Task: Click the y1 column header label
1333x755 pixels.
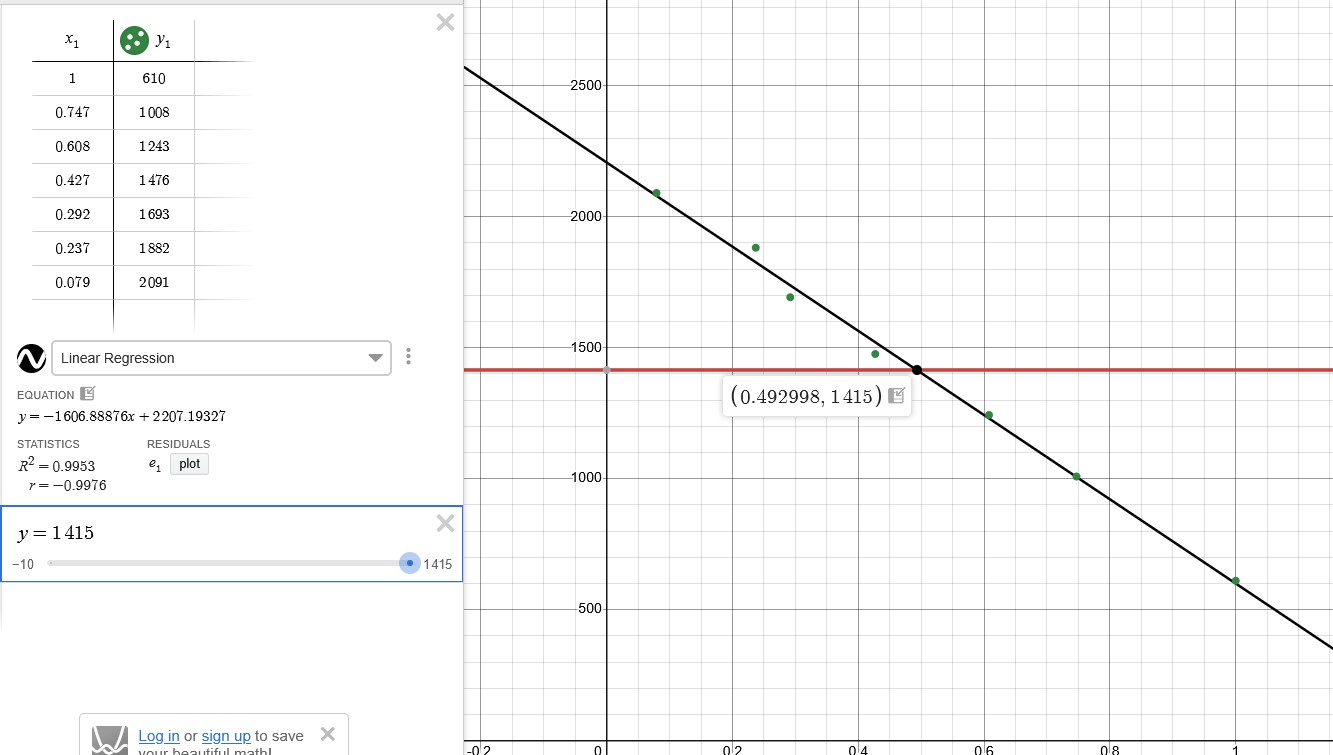Action: (x=164, y=42)
